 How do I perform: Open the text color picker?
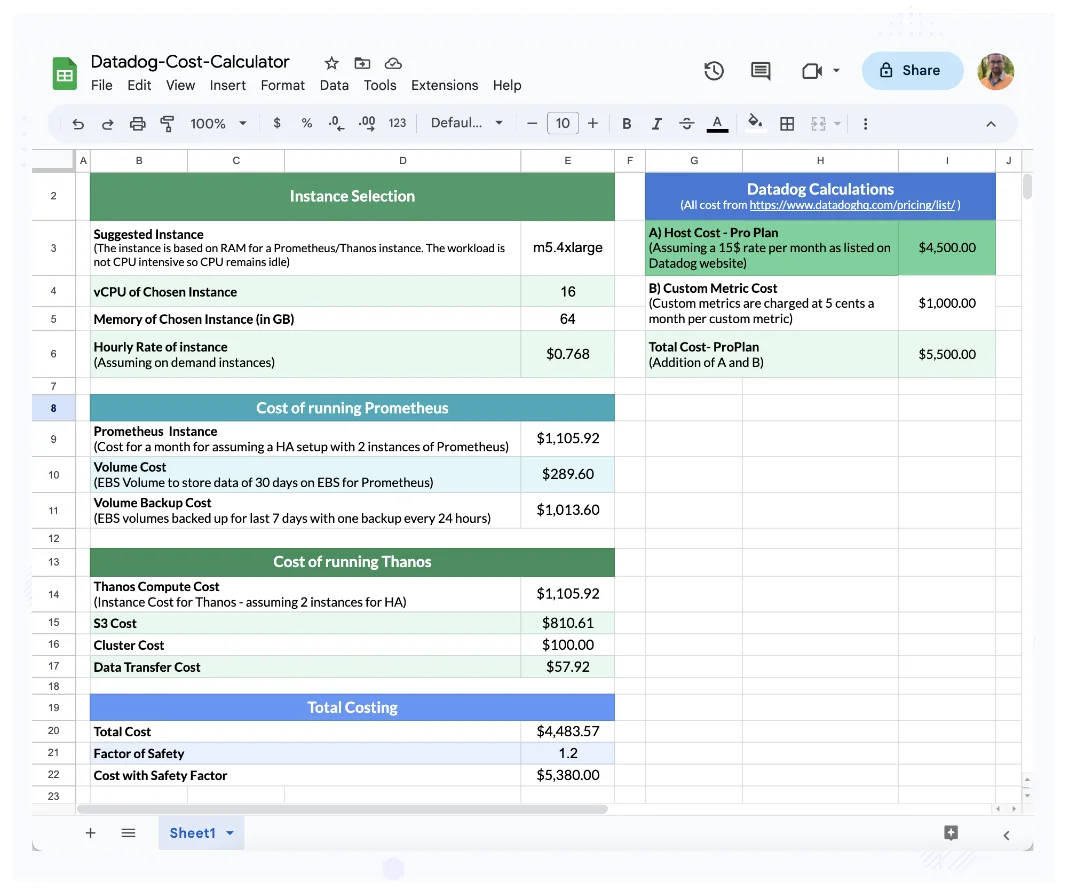tap(717, 124)
